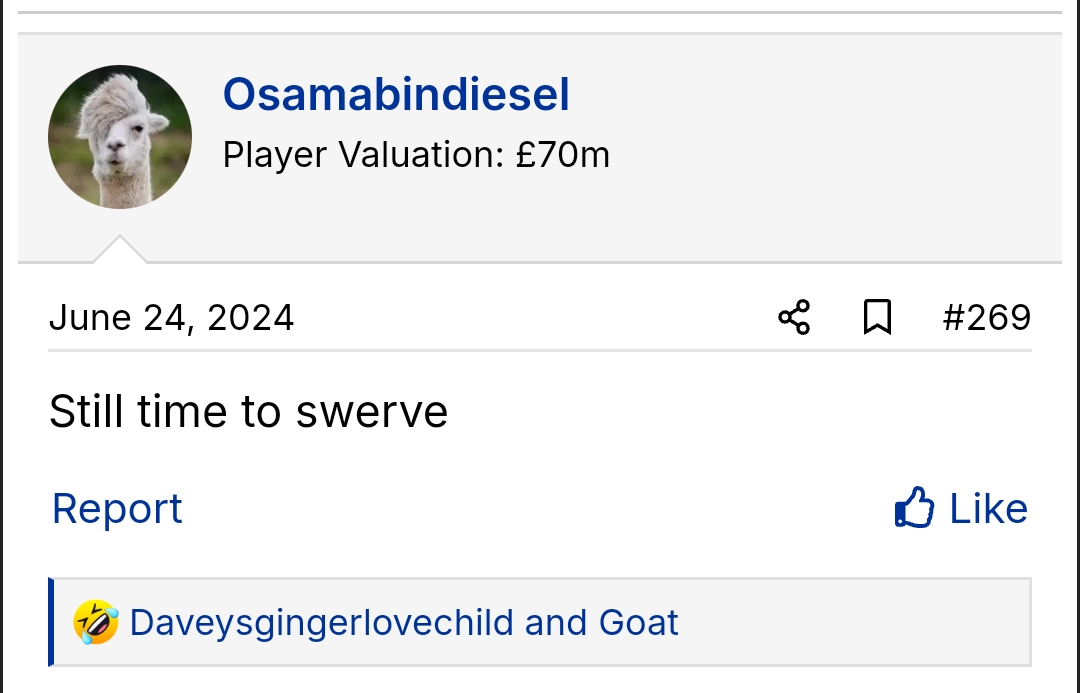Open the #269 post permalink
Image resolution: width=1080 pixels, height=693 pixels.
click(x=986, y=318)
